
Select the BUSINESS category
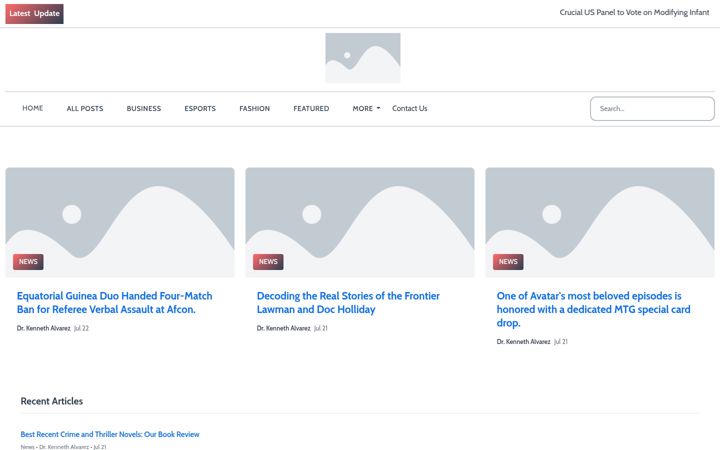[x=144, y=108]
